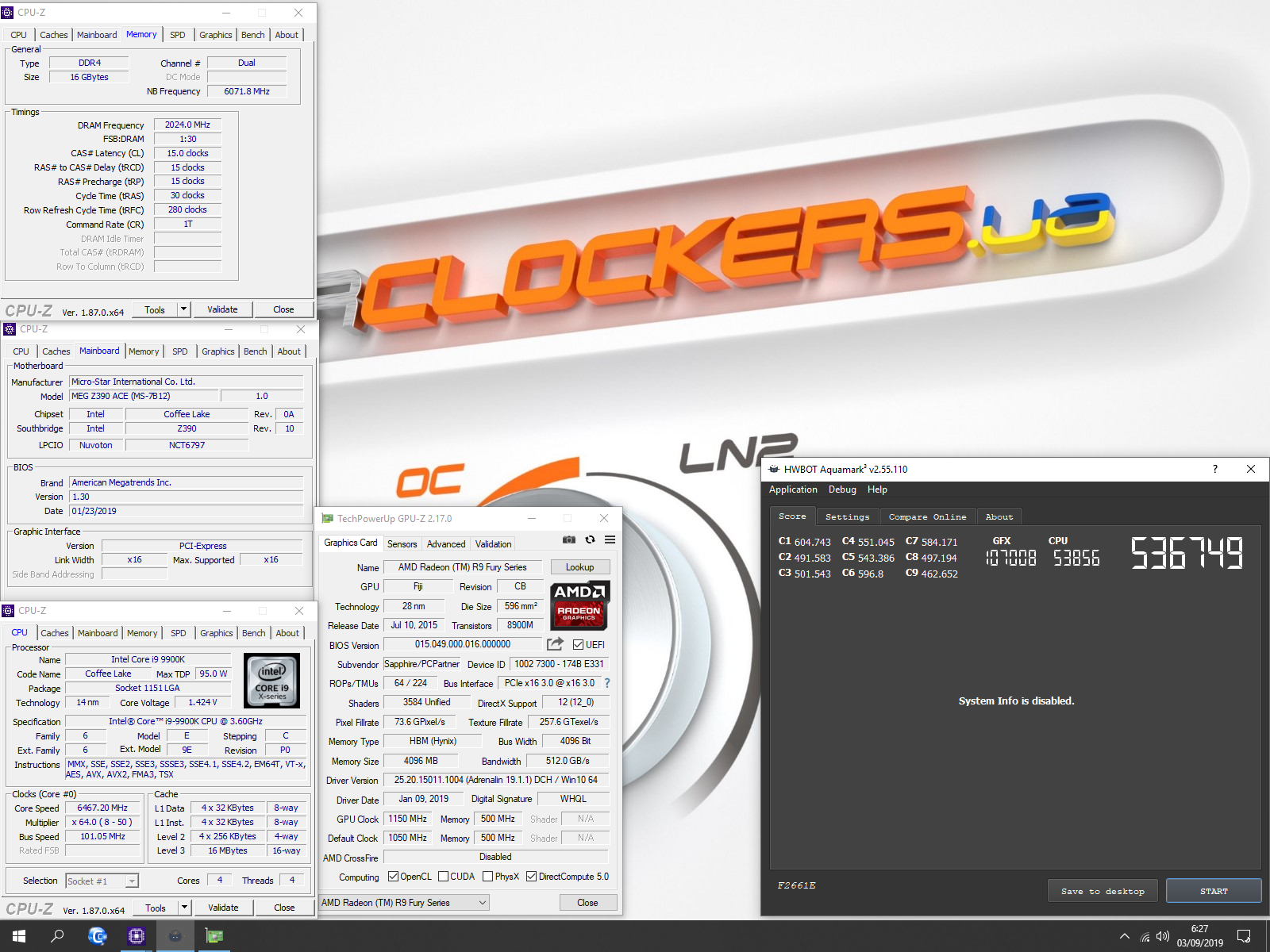Click Save to desktop button

click(1103, 891)
